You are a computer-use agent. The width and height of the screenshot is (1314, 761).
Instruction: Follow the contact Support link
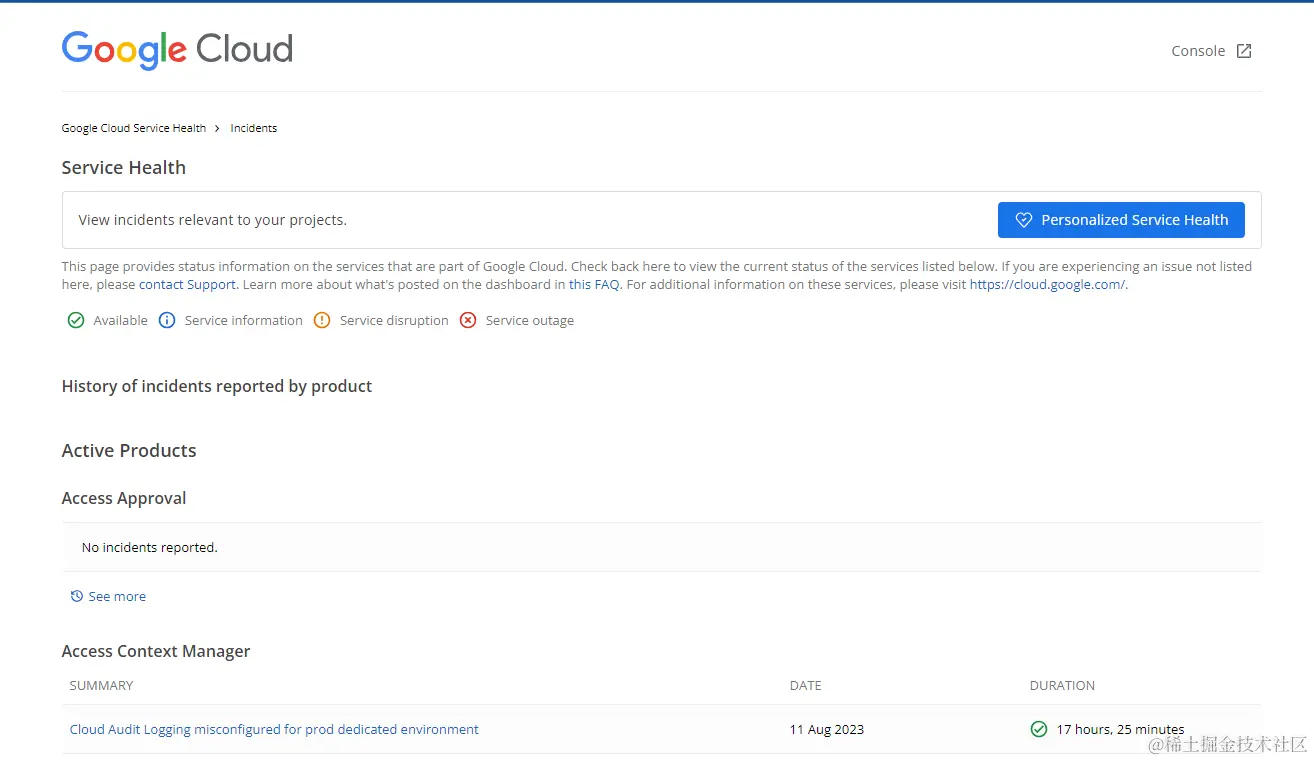tap(188, 285)
